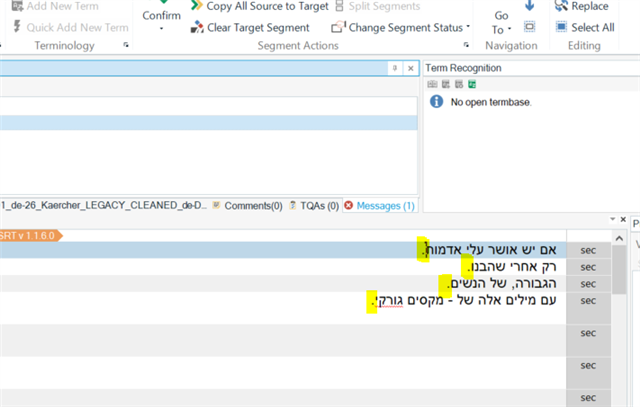Open the Go To dropdown
The image size is (640, 407).
(x=501, y=22)
